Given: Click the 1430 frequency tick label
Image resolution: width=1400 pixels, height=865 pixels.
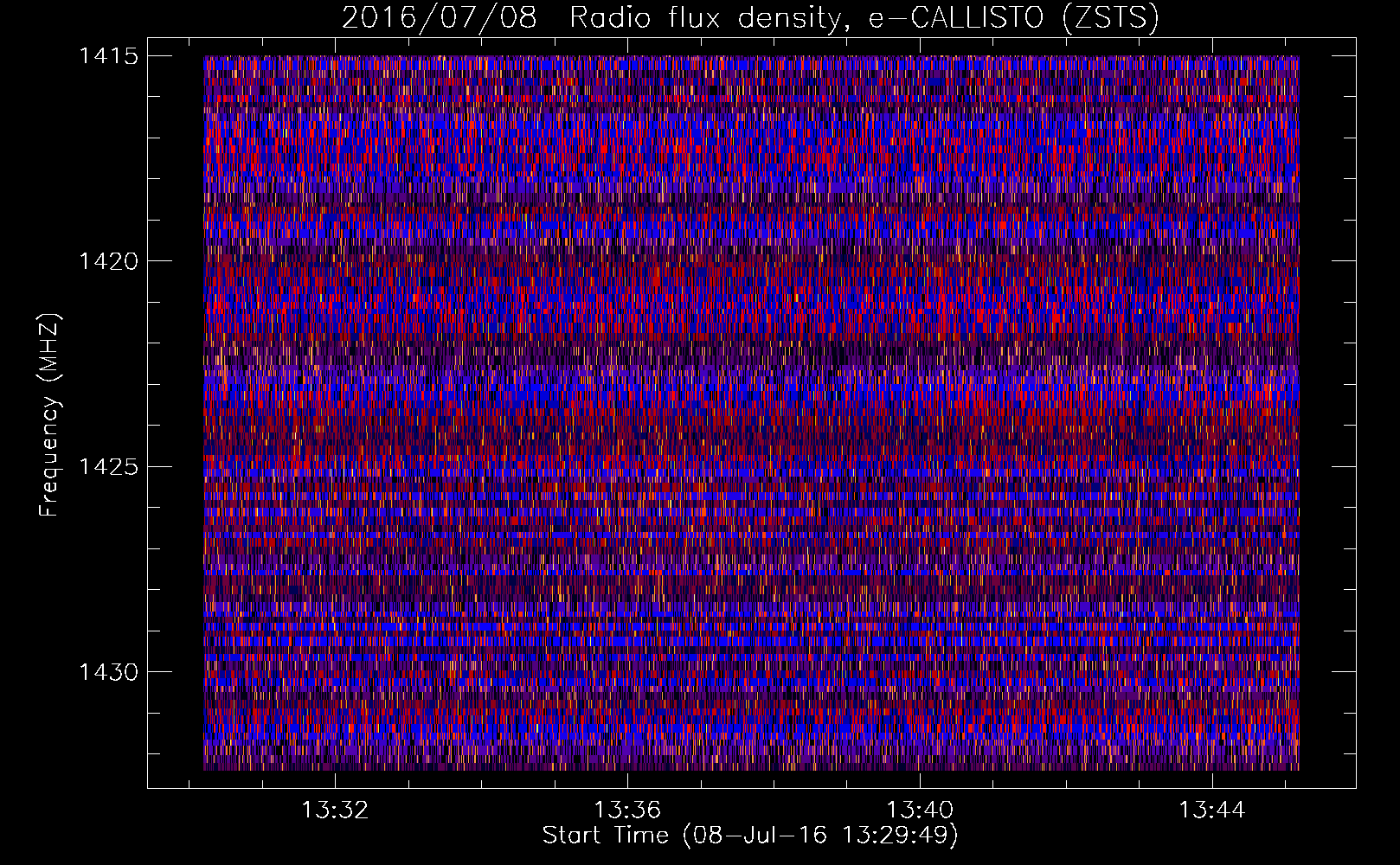Looking at the screenshot, I should (x=109, y=672).
